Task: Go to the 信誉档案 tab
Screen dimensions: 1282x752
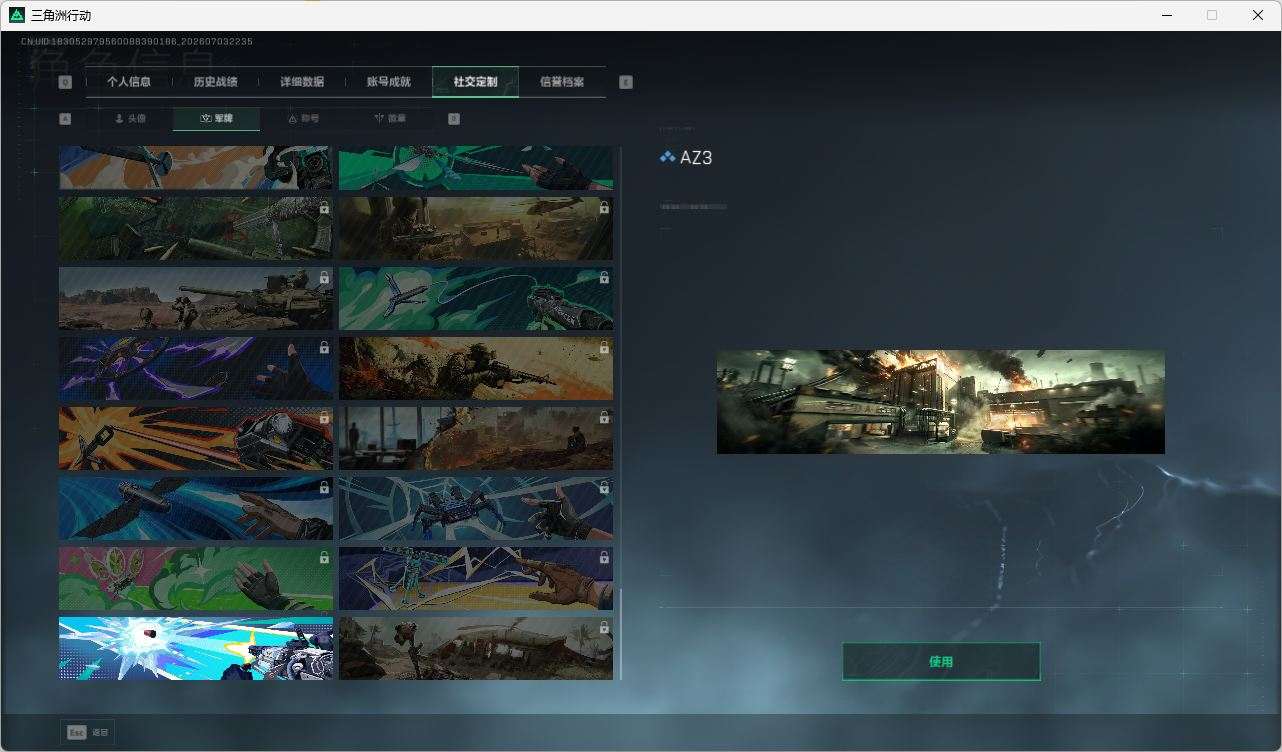Action: pyautogui.click(x=562, y=82)
